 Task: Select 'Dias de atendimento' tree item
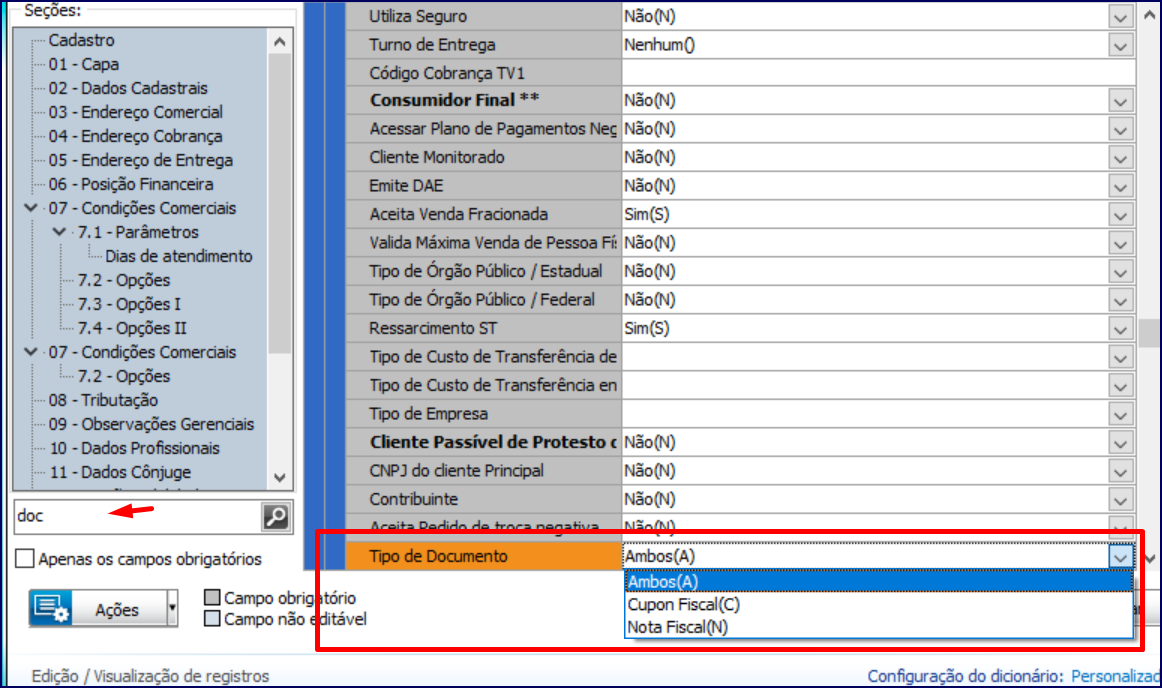pos(179,256)
